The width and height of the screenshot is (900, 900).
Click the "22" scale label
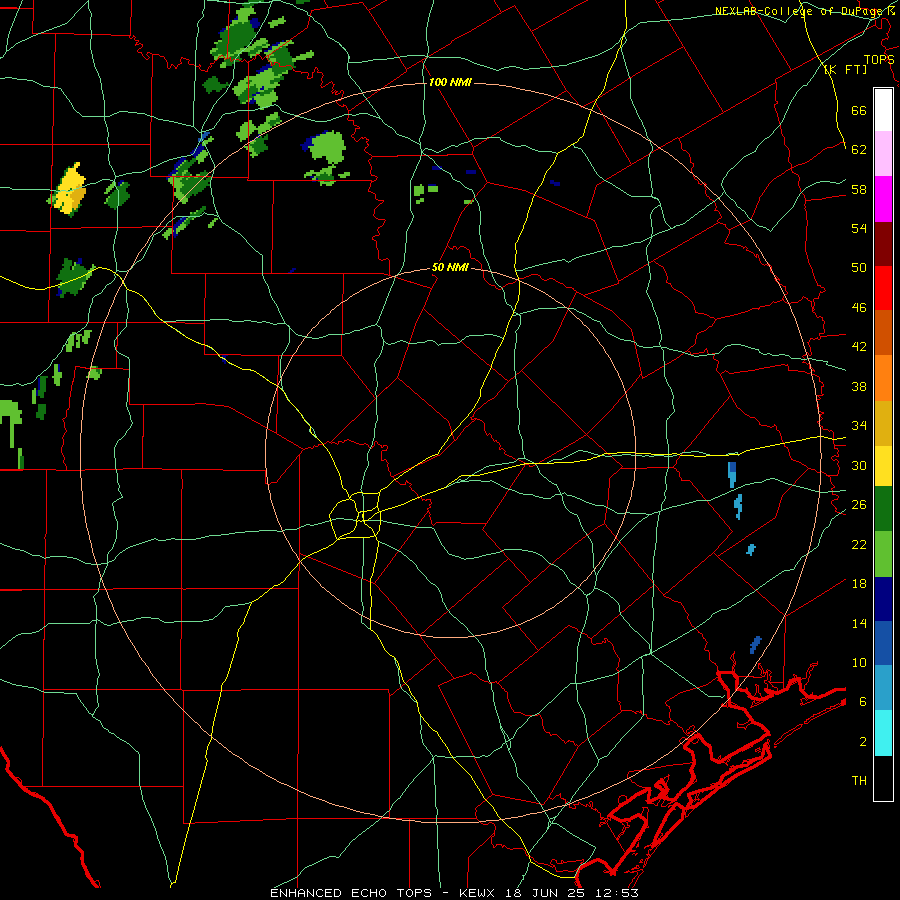click(x=859, y=544)
